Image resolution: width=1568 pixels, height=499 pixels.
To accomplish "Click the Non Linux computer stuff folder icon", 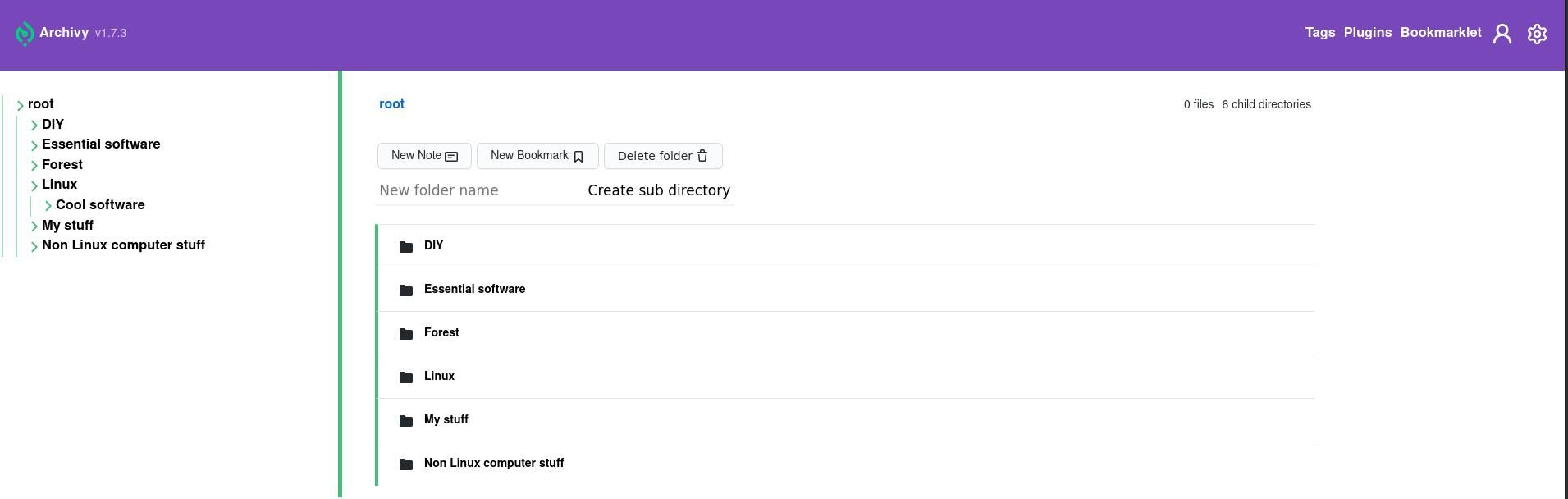I will point(406,464).
